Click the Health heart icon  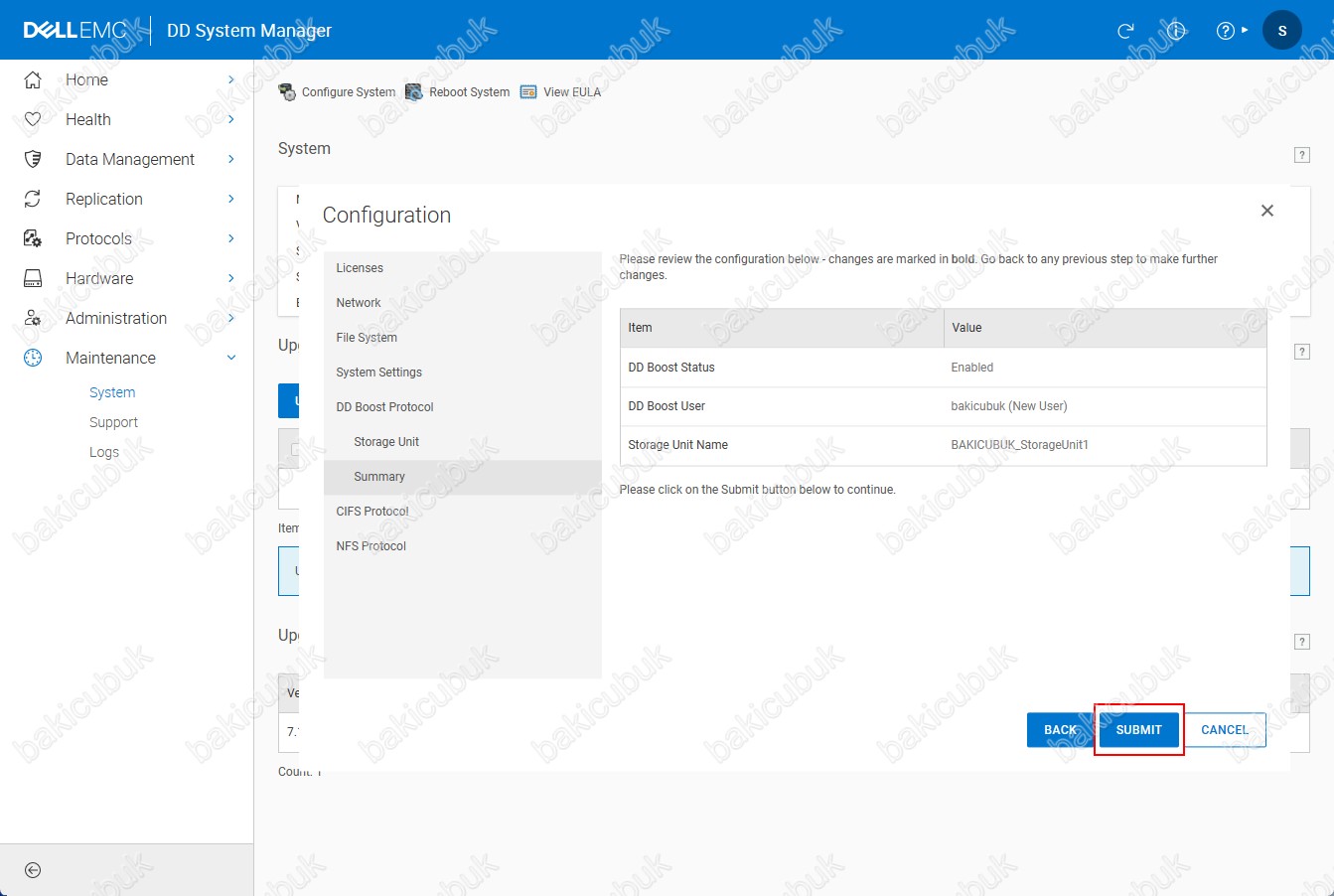[33, 119]
